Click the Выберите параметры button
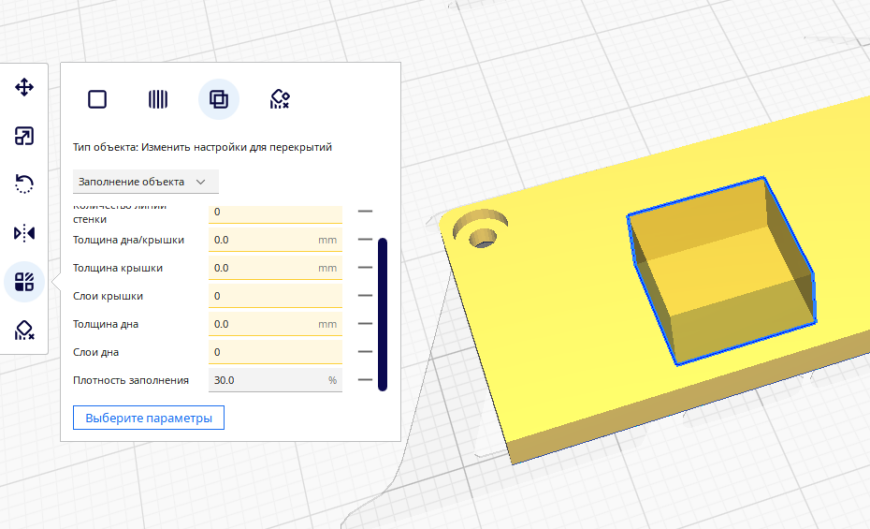Viewport: 870px width, 529px height. (x=149, y=417)
